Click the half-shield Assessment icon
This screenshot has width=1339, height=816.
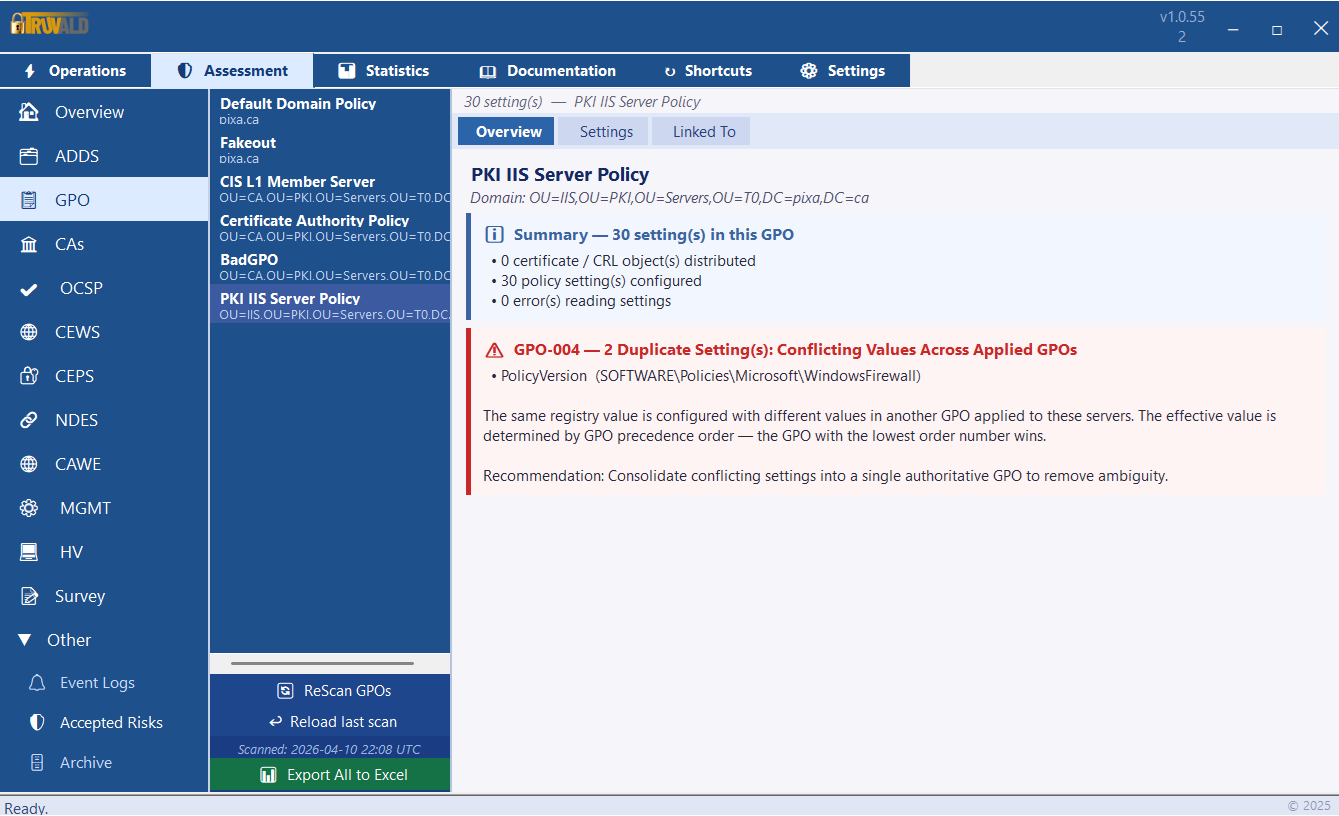(x=185, y=71)
